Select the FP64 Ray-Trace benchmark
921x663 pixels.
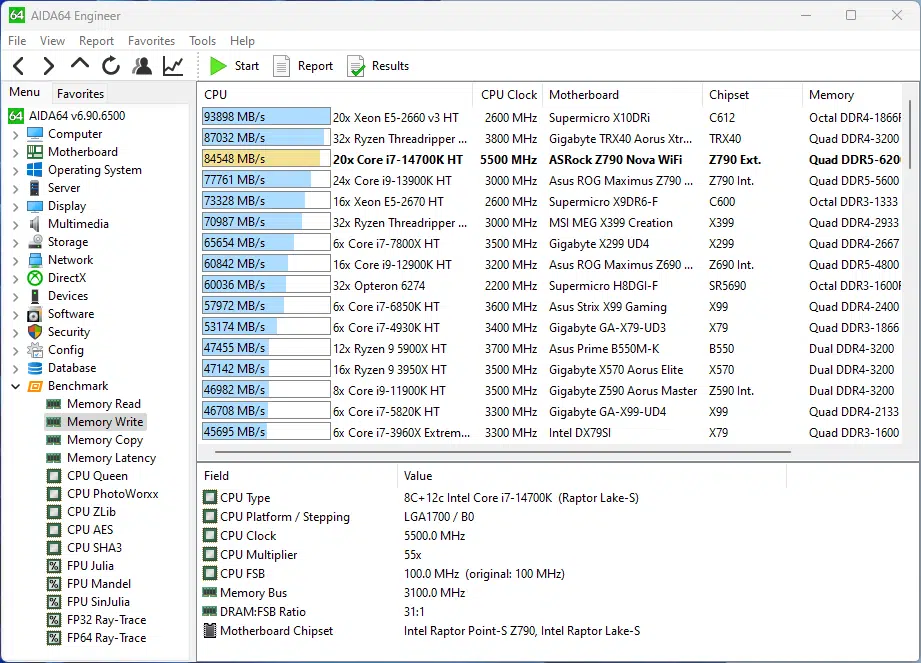[x=106, y=638]
